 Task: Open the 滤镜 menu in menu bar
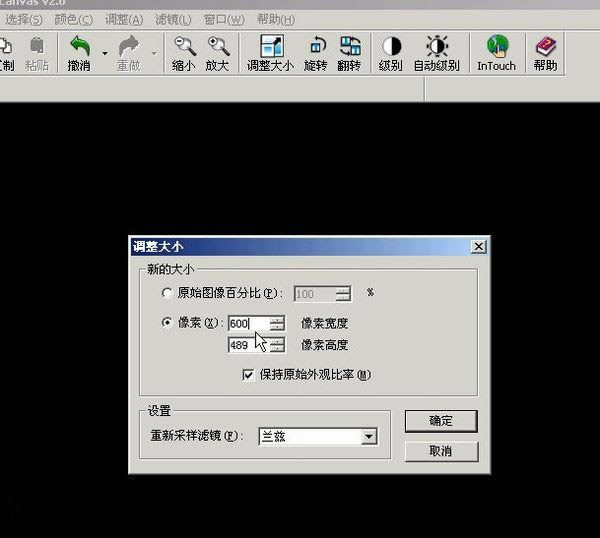click(173, 19)
